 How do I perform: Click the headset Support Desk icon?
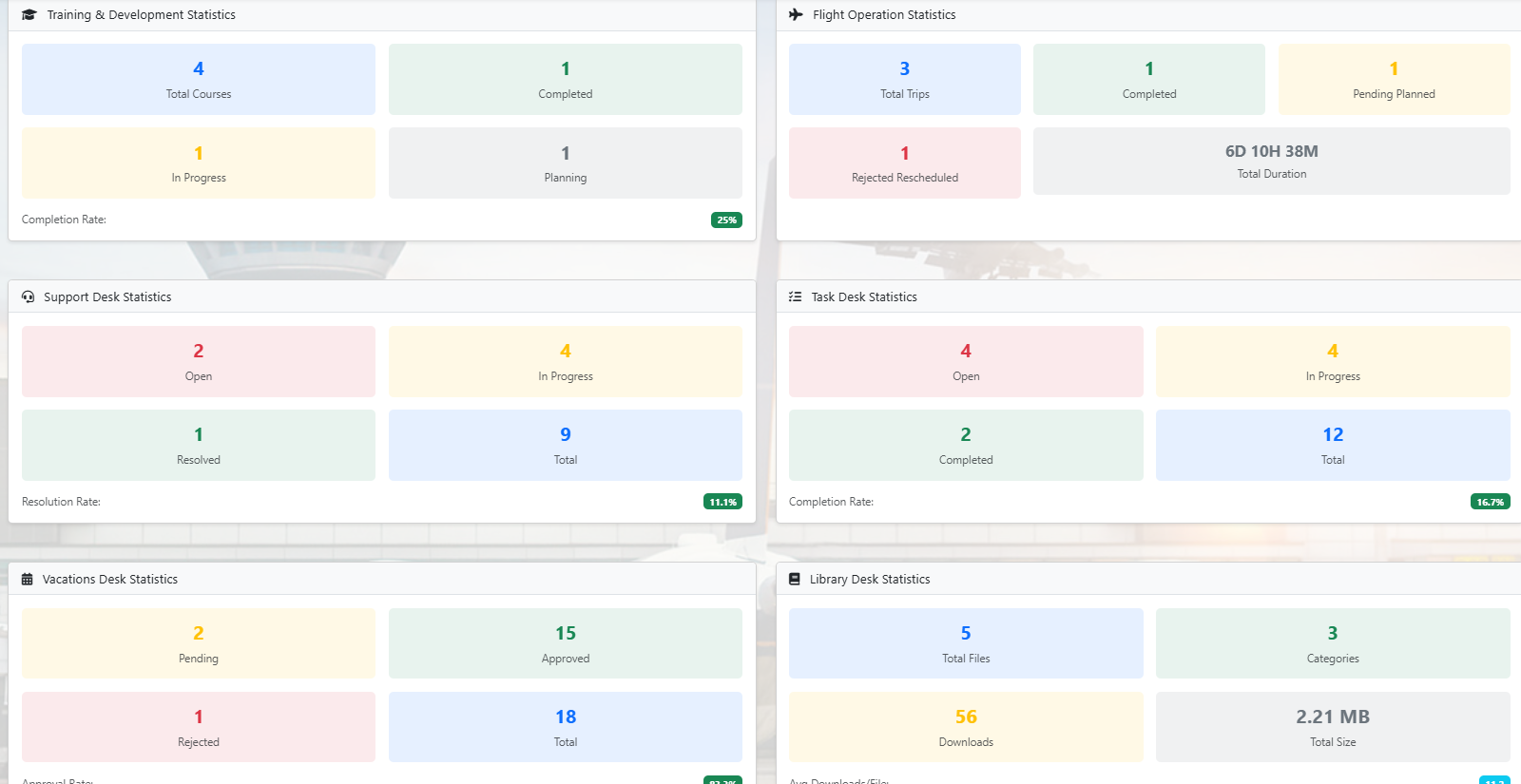(x=29, y=297)
